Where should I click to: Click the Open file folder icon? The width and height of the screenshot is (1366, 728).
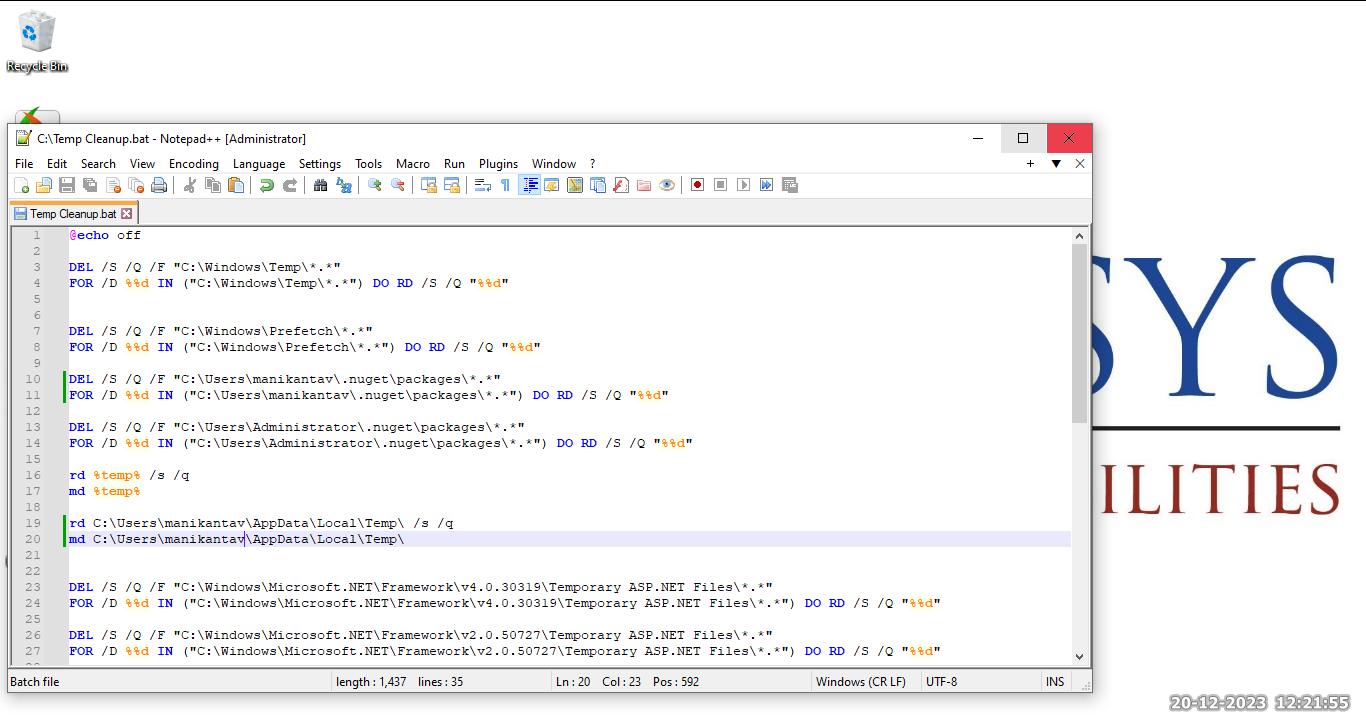click(x=44, y=185)
